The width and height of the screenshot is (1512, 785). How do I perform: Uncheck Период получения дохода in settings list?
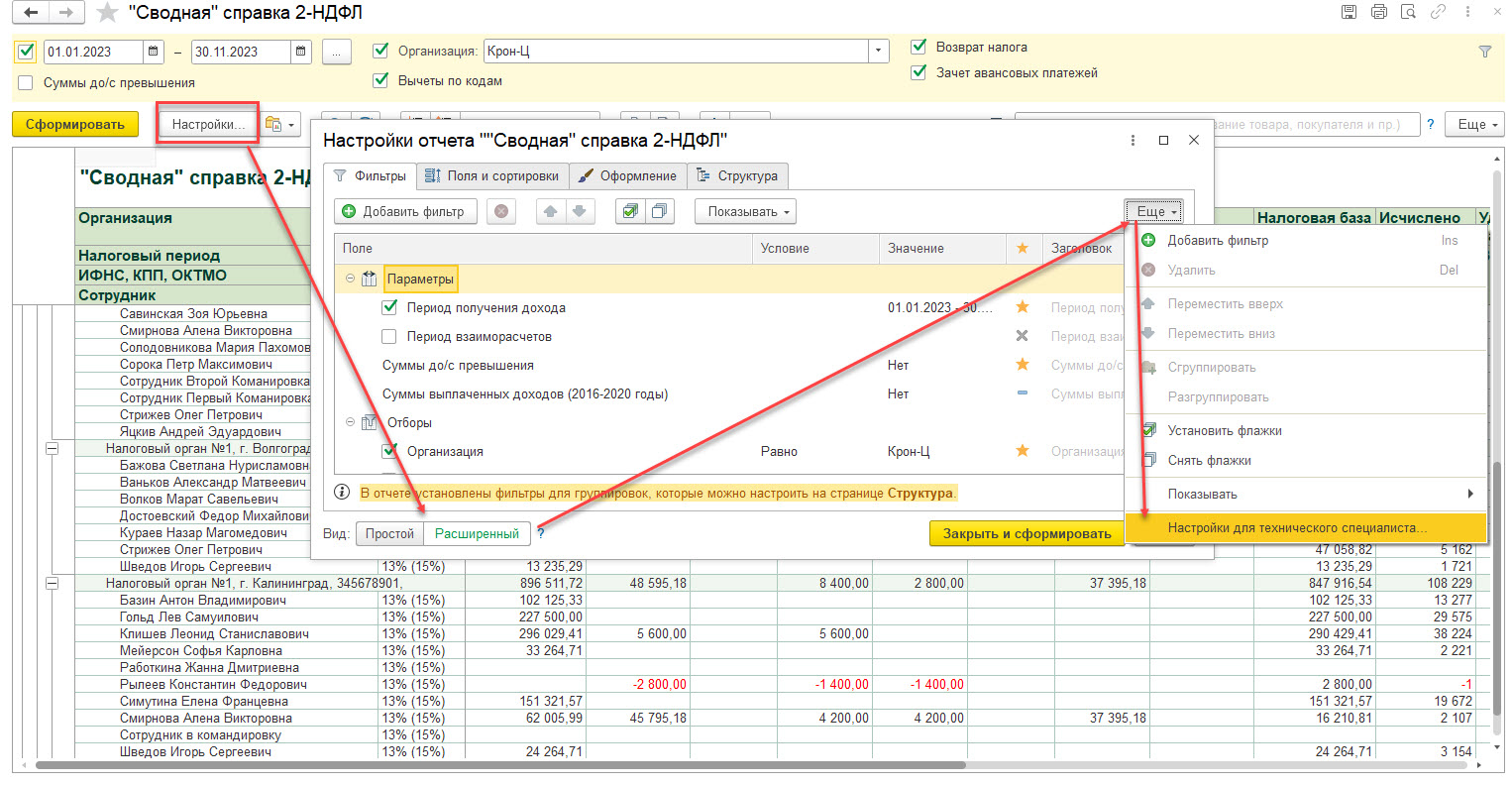coord(389,307)
